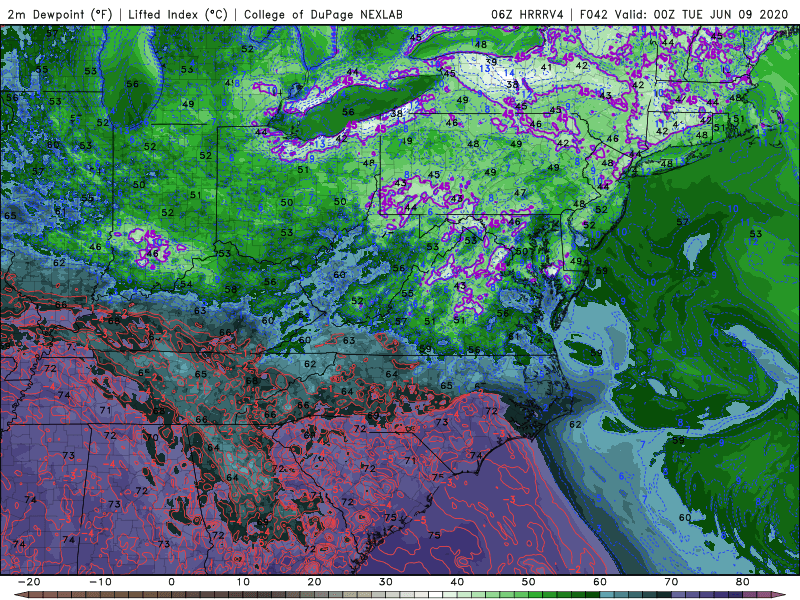800x600 pixels.
Task: Click the '60' color scale label
Action: tap(600, 582)
